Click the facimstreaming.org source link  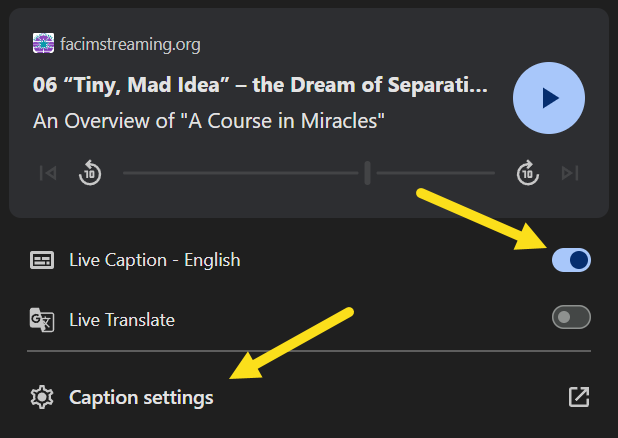(x=130, y=44)
